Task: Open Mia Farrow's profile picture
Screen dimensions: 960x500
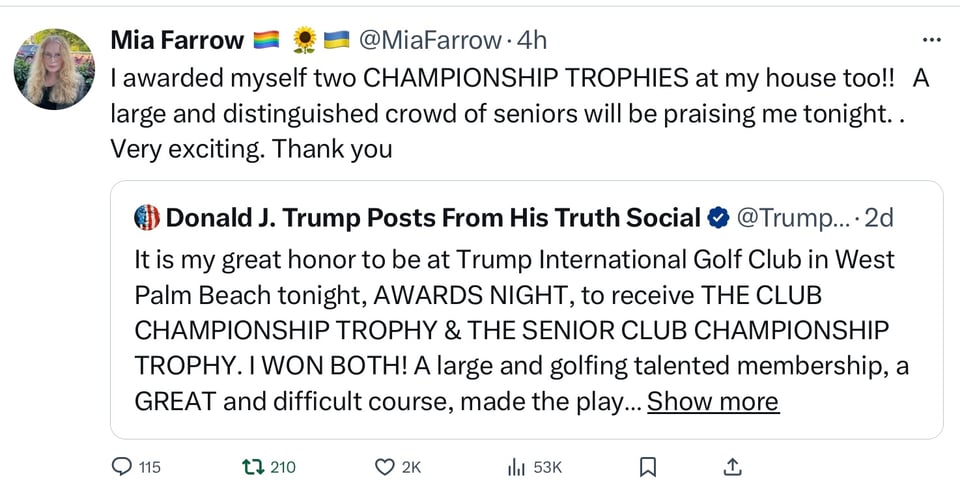Action: (x=54, y=69)
